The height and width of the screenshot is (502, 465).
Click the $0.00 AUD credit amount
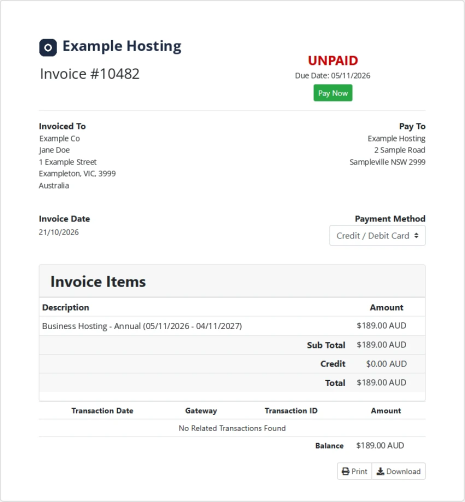[x=386, y=364]
